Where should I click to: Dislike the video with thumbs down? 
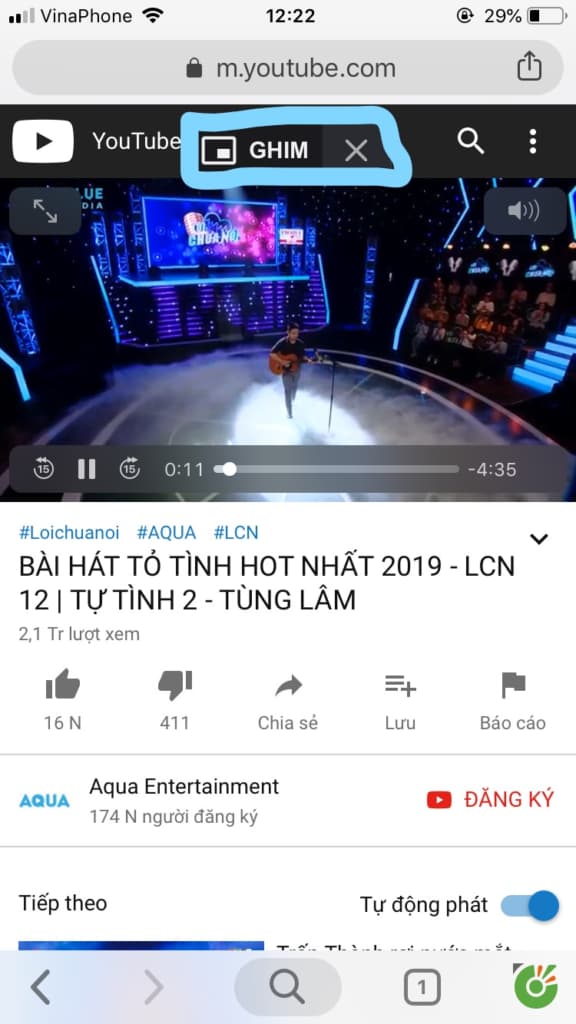coord(174,699)
